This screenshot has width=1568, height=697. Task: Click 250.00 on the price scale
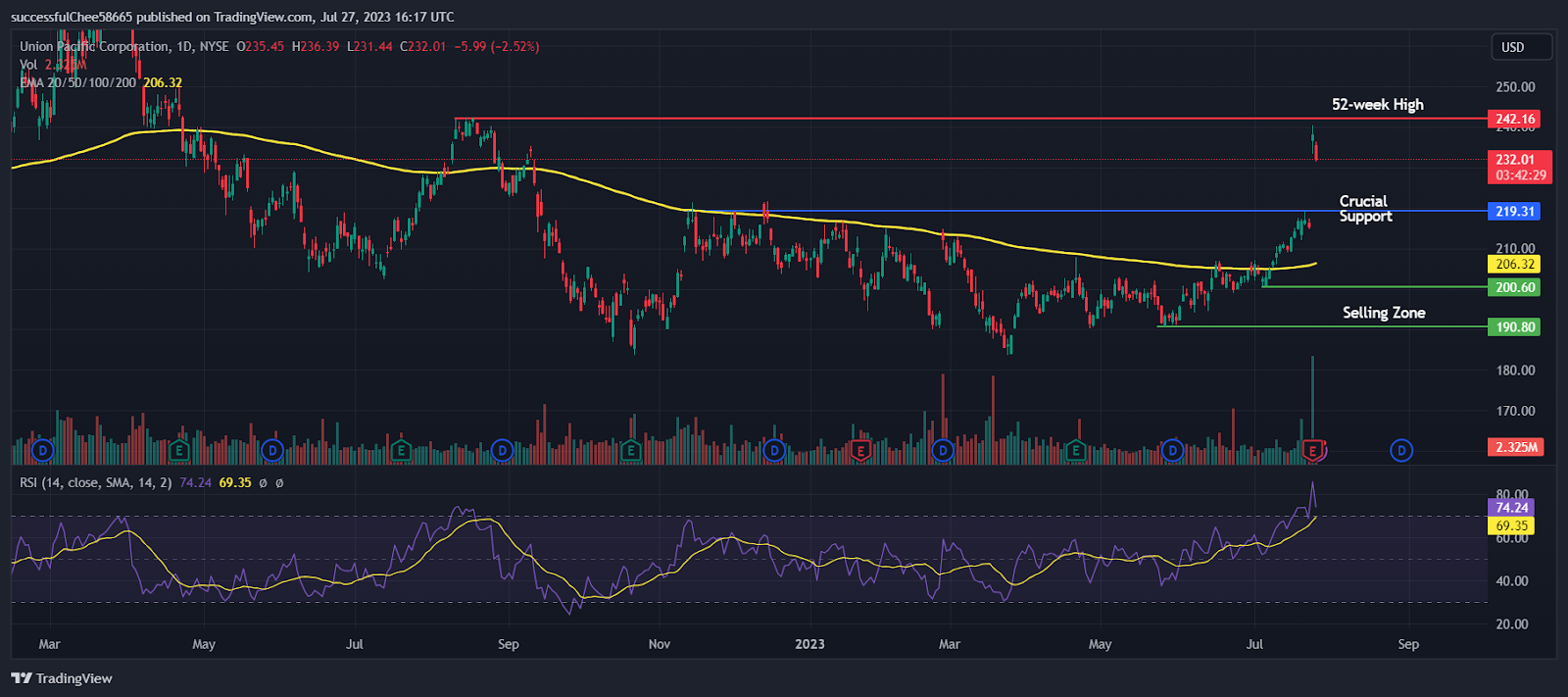tap(1515, 87)
